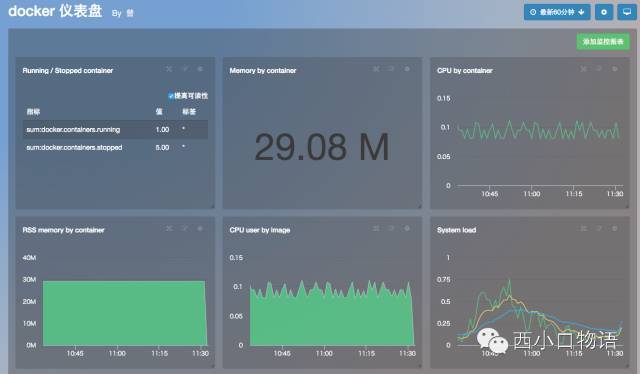The height and width of the screenshot is (374, 640).
Task: Click the green line in CPU by container chart
Action: (538, 130)
